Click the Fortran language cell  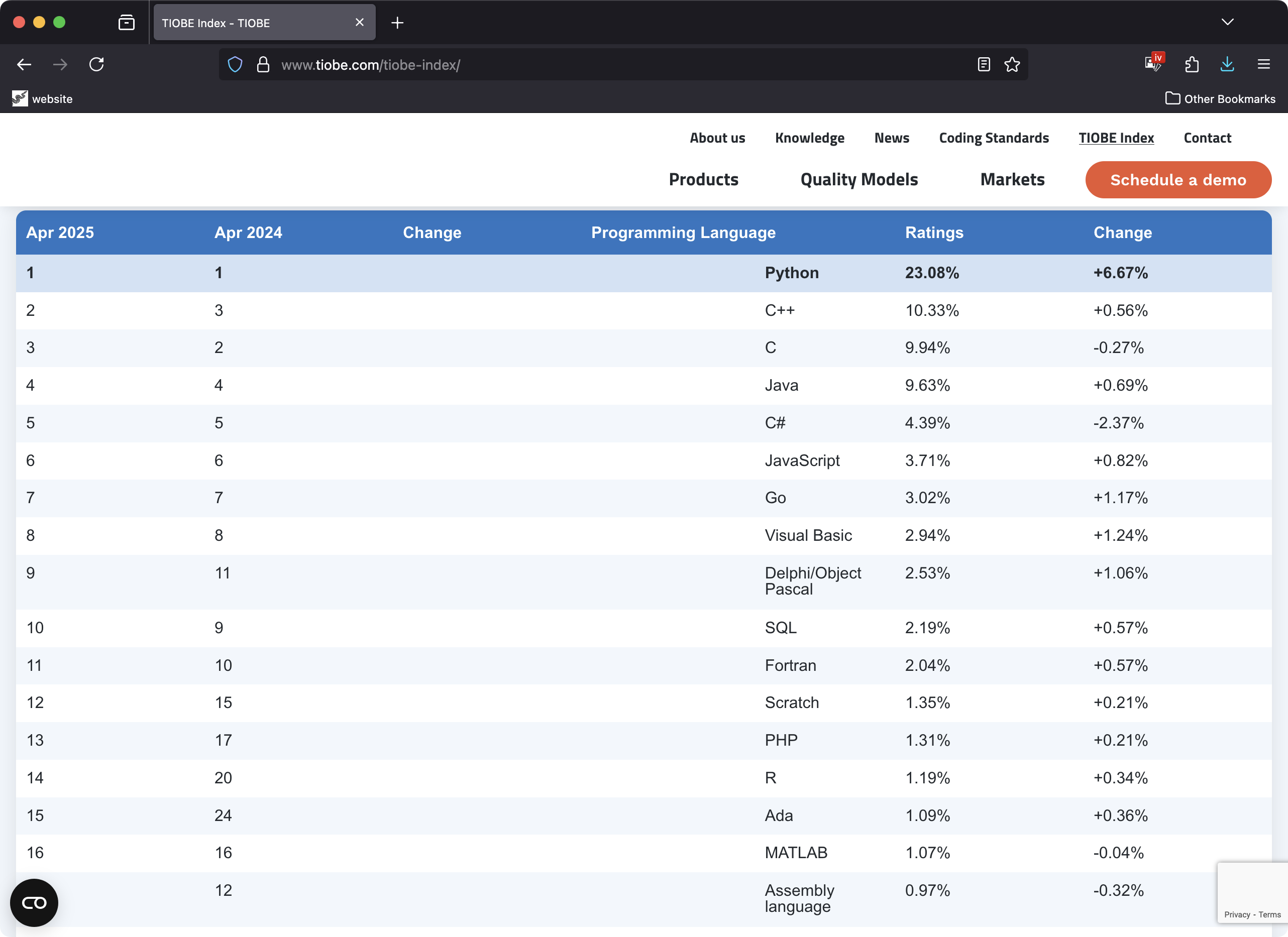point(791,665)
